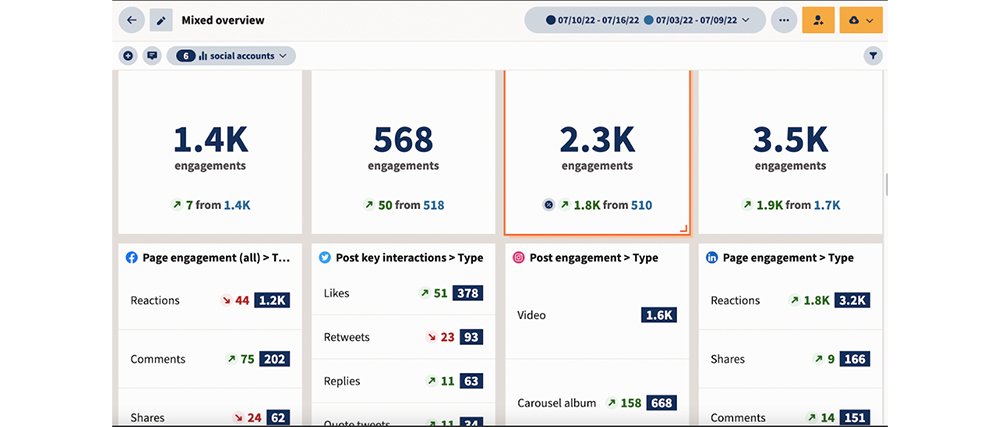Screen dimensions: 1000x427
Task: Open the comment note icon
Action: point(152,56)
